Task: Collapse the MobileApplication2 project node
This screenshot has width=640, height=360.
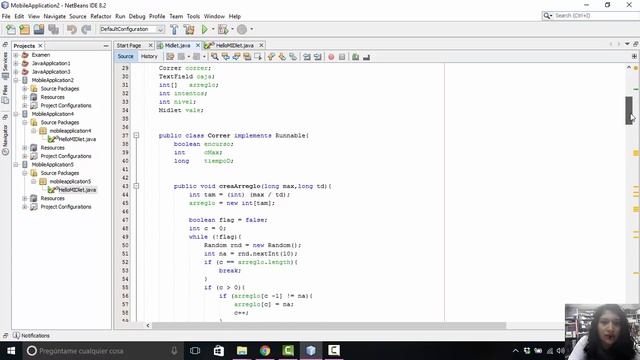Action: pyautogui.click(x=16, y=80)
